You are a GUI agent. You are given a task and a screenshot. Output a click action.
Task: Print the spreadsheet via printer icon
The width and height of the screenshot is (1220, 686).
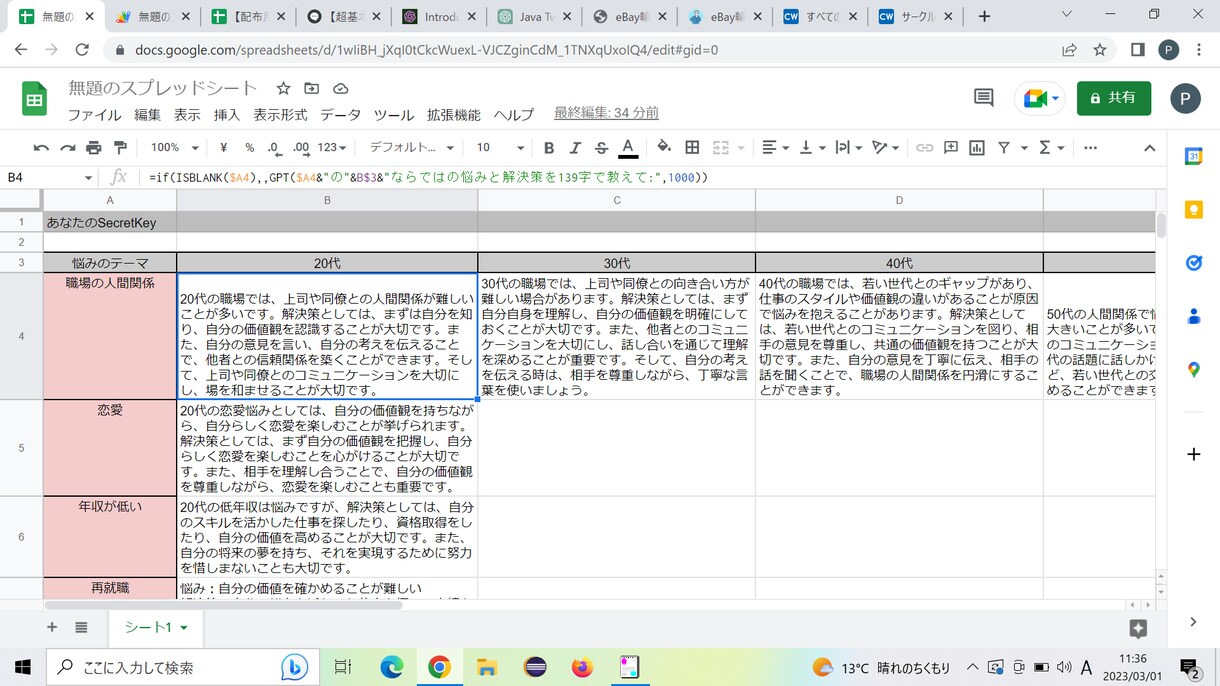point(94,148)
